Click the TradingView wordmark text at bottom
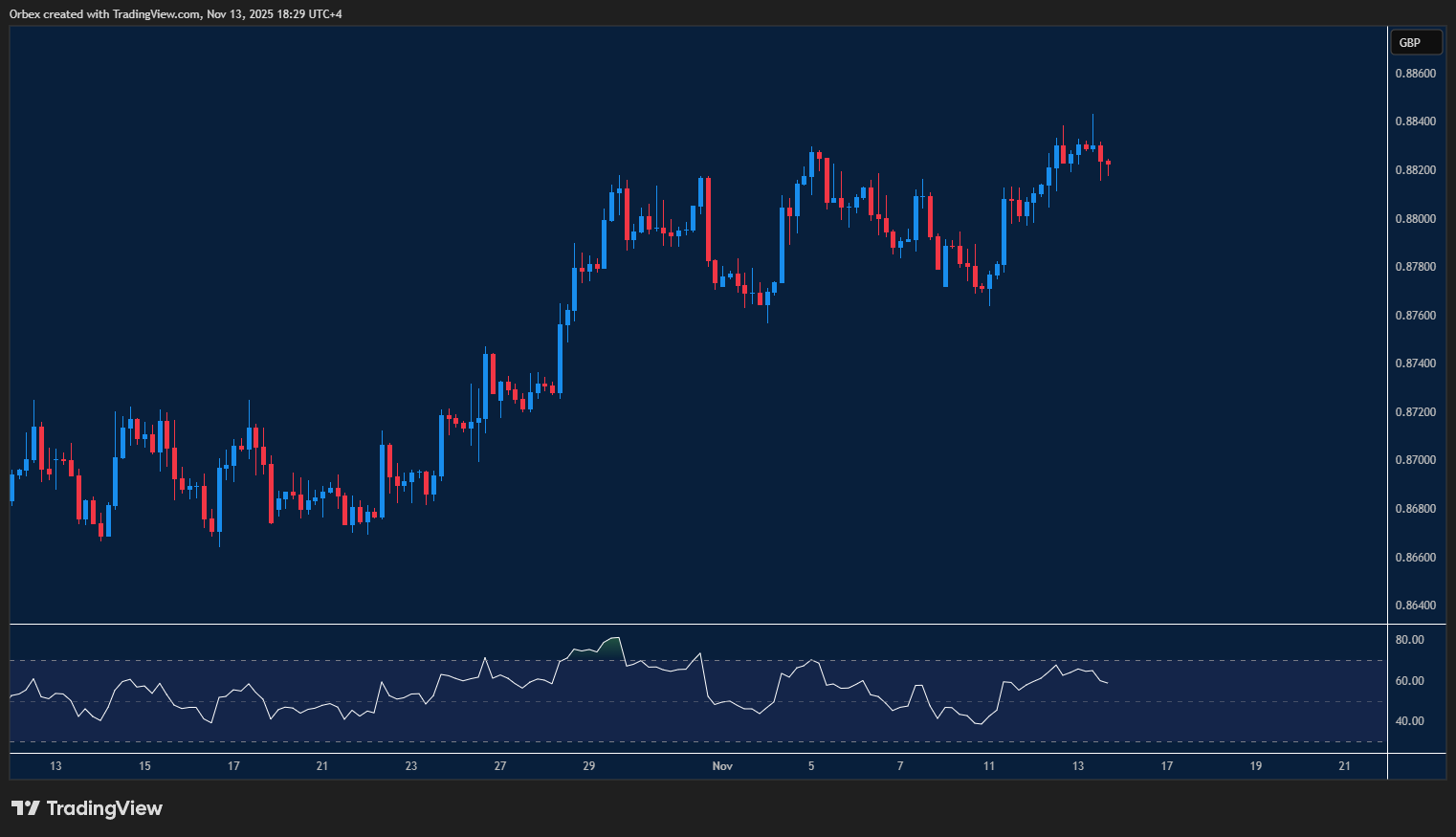Image resolution: width=1456 pixels, height=837 pixels. point(104,808)
